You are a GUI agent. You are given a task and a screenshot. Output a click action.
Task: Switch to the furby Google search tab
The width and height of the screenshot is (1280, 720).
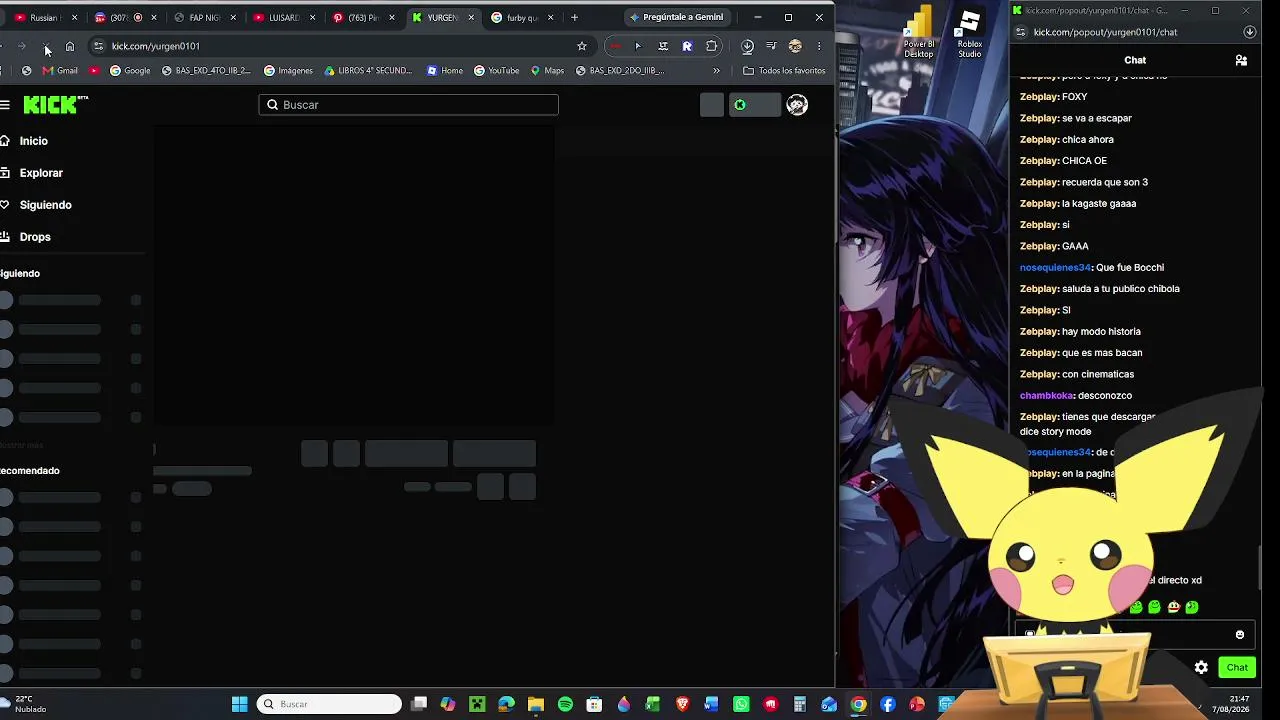[522, 17]
